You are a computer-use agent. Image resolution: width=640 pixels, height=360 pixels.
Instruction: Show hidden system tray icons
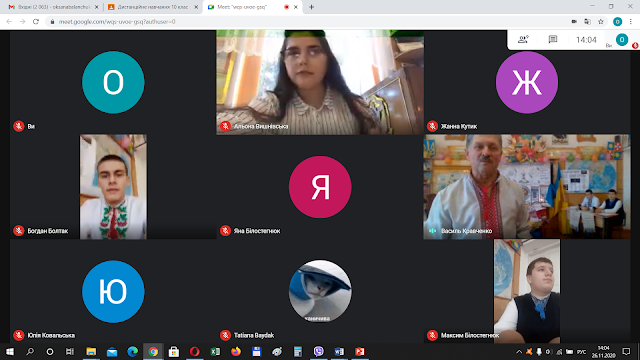coord(519,351)
